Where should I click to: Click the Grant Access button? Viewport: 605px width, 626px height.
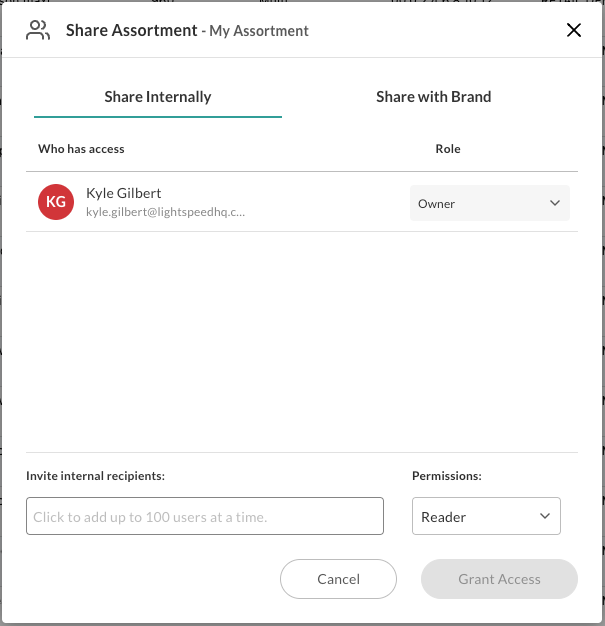point(499,579)
